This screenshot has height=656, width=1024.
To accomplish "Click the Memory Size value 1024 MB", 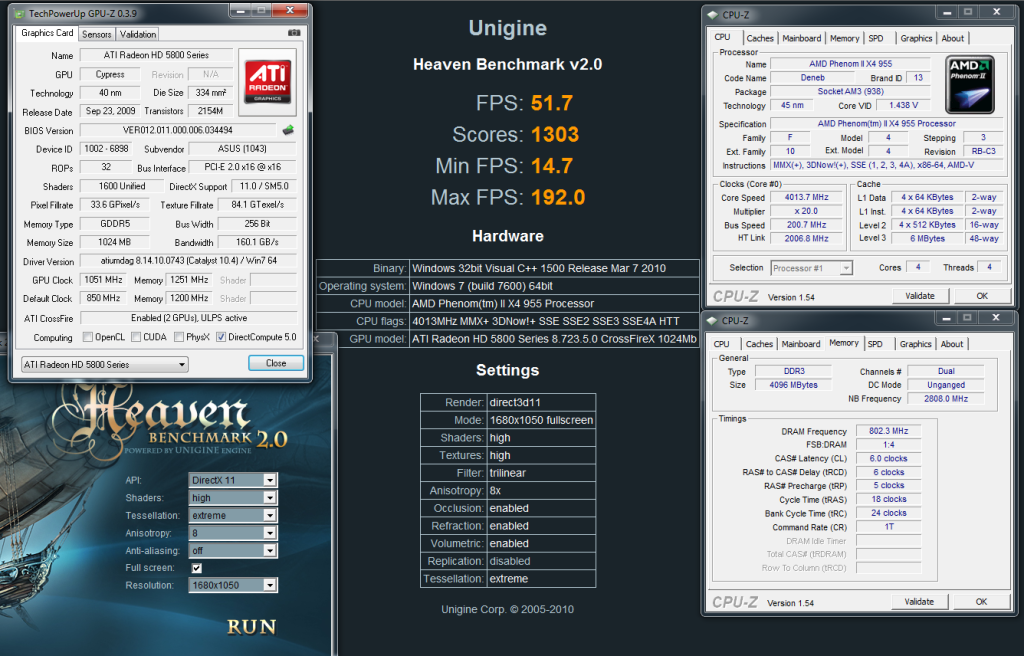I will click(x=114, y=242).
